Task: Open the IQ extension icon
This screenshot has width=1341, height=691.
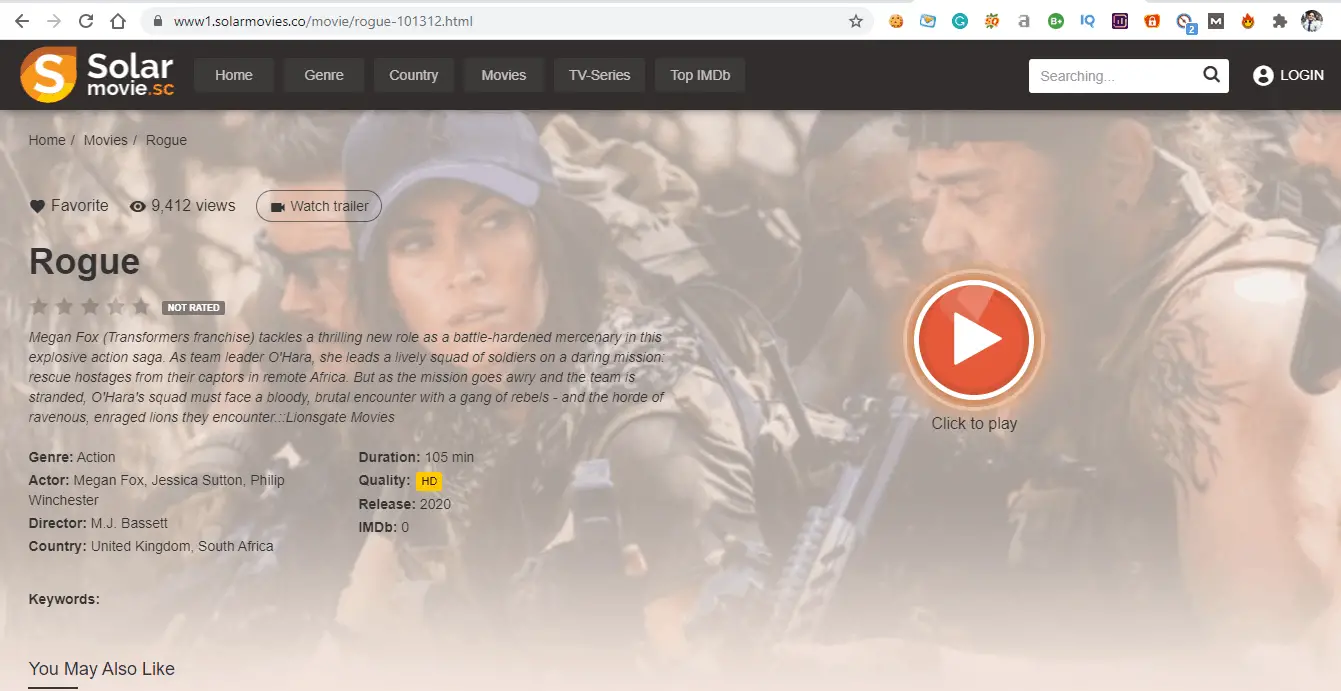Action: (1088, 21)
